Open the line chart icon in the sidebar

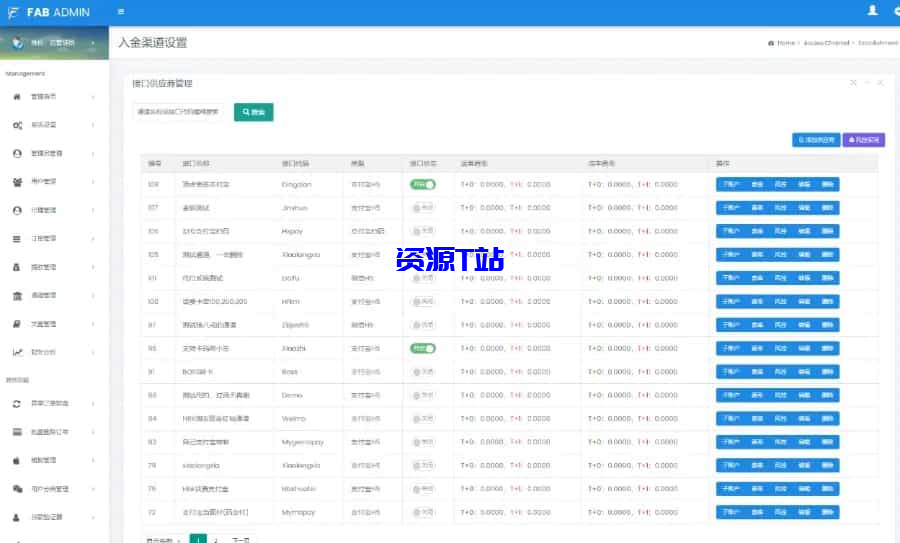point(17,352)
